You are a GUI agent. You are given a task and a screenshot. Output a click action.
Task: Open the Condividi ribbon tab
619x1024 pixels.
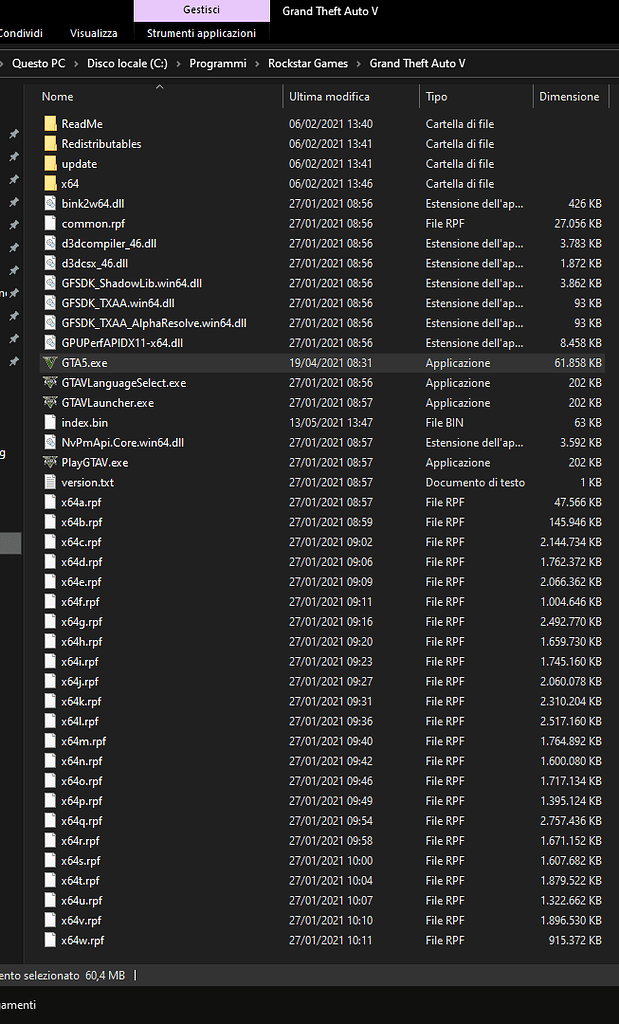click(x=21, y=33)
